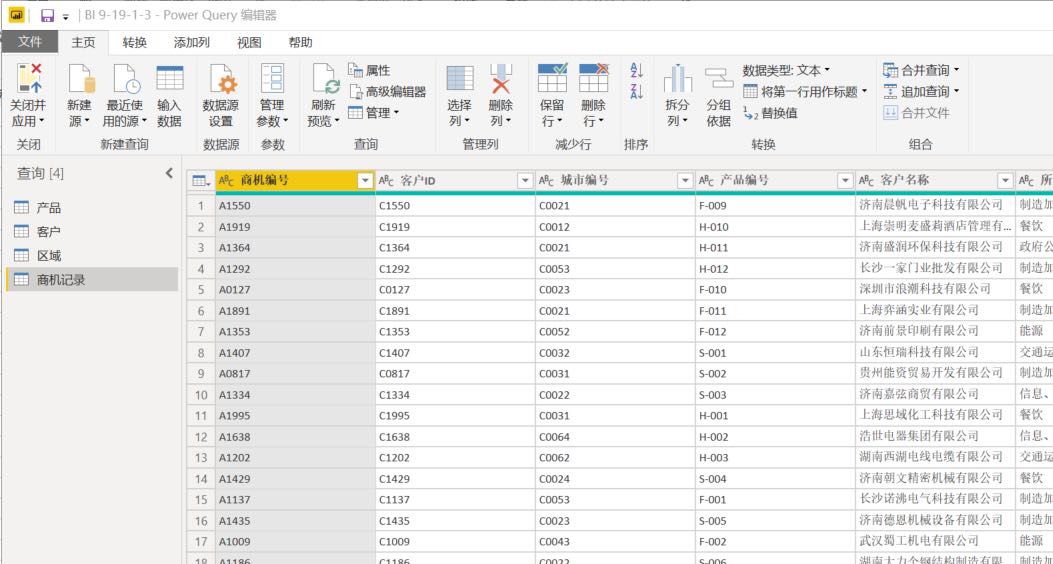Click the Sort Ascending A-Z icon
The image size is (1053, 564).
(x=636, y=70)
